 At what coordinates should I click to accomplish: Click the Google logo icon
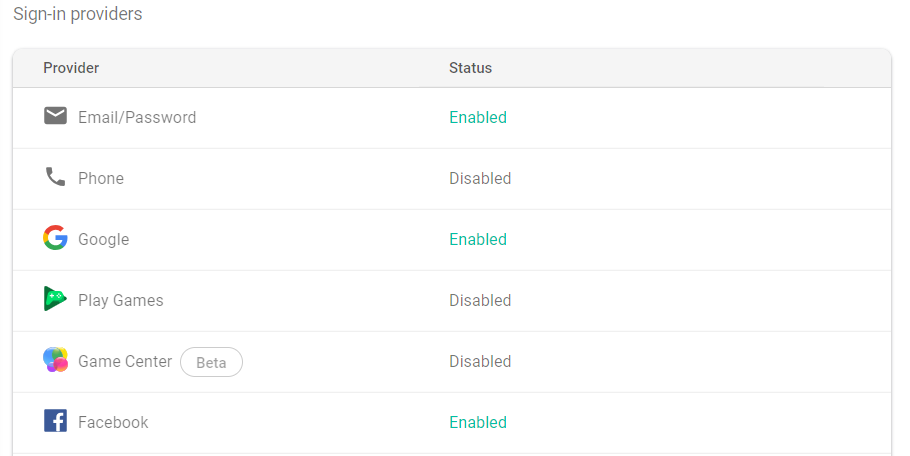tap(55, 238)
